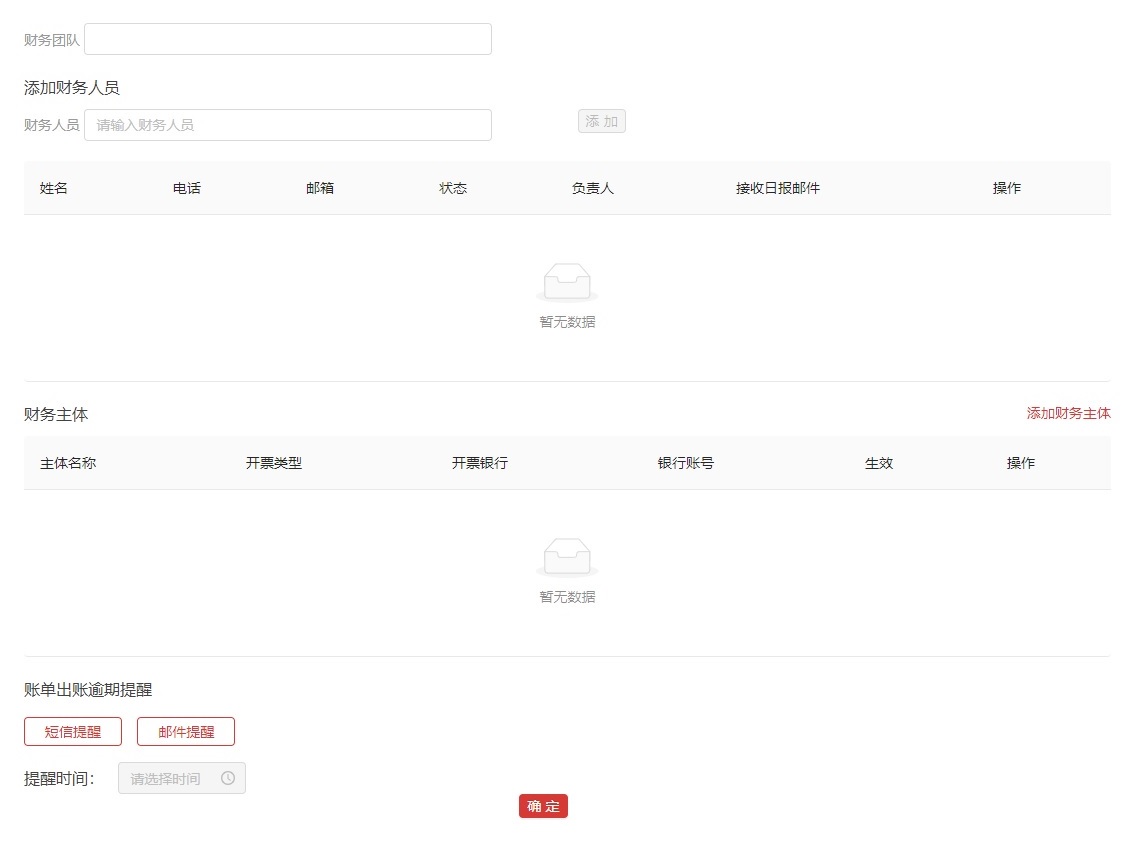The height and width of the screenshot is (841, 1131).
Task: Click the empty-data tray icon under 财务主体 table
Action: tap(567, 557)
